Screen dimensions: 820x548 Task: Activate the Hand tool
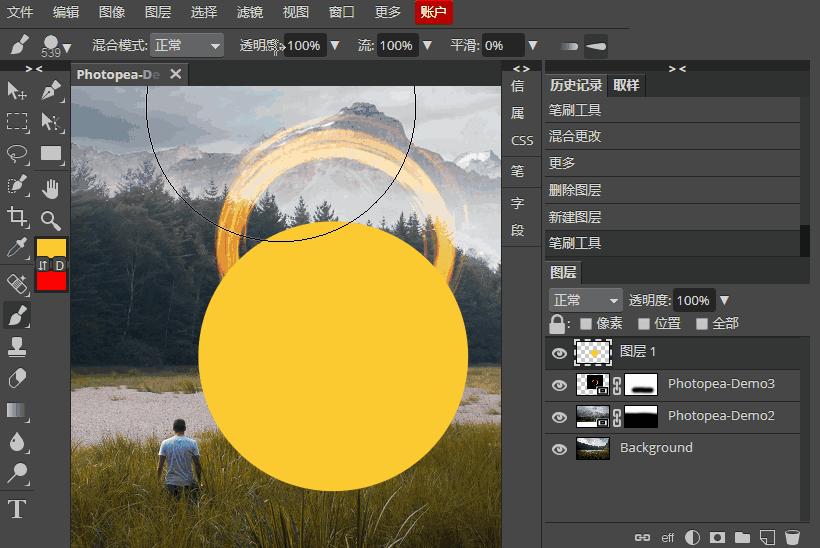(51, 187)
